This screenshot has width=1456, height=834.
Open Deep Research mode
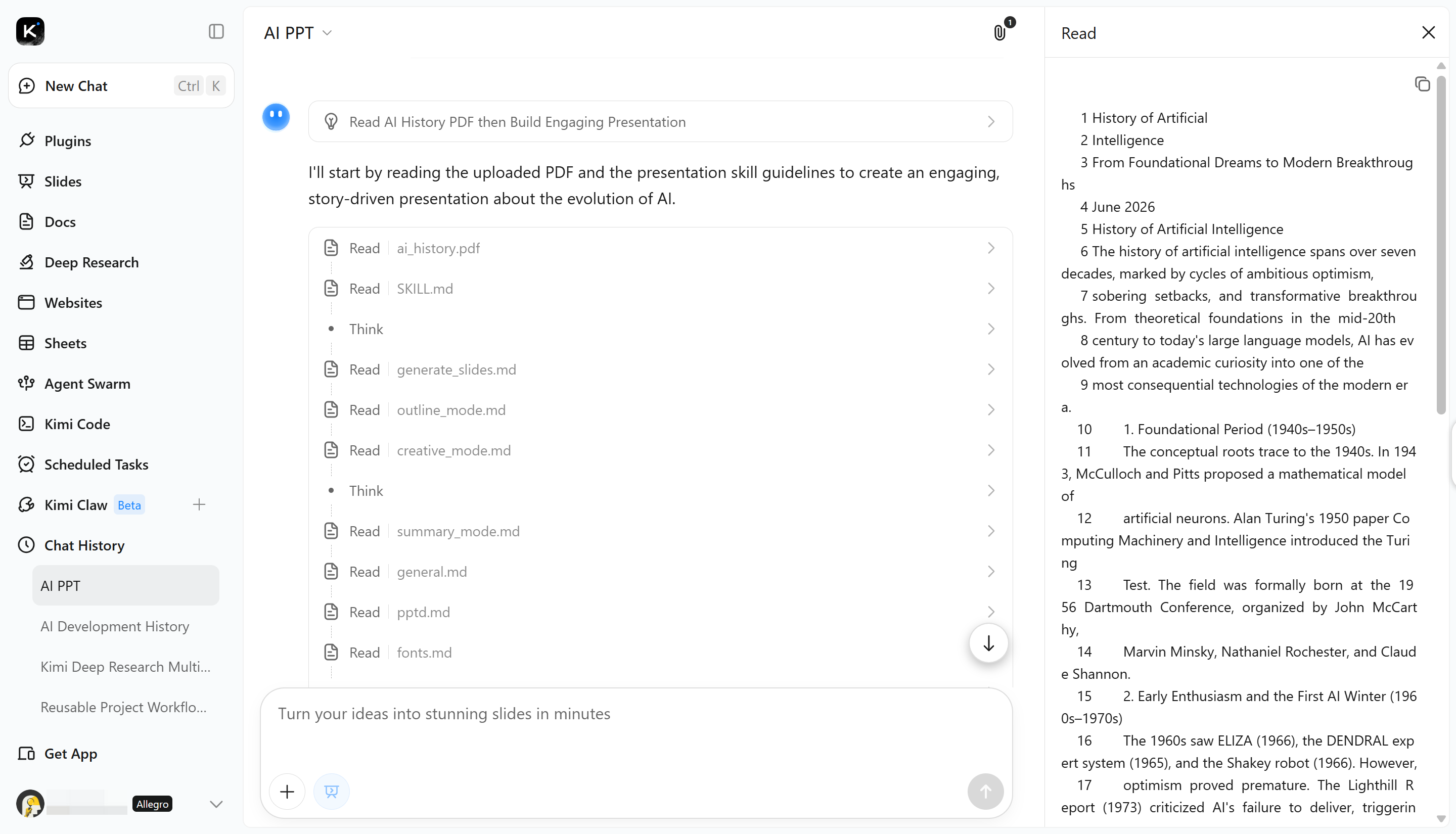coord(92,262)
